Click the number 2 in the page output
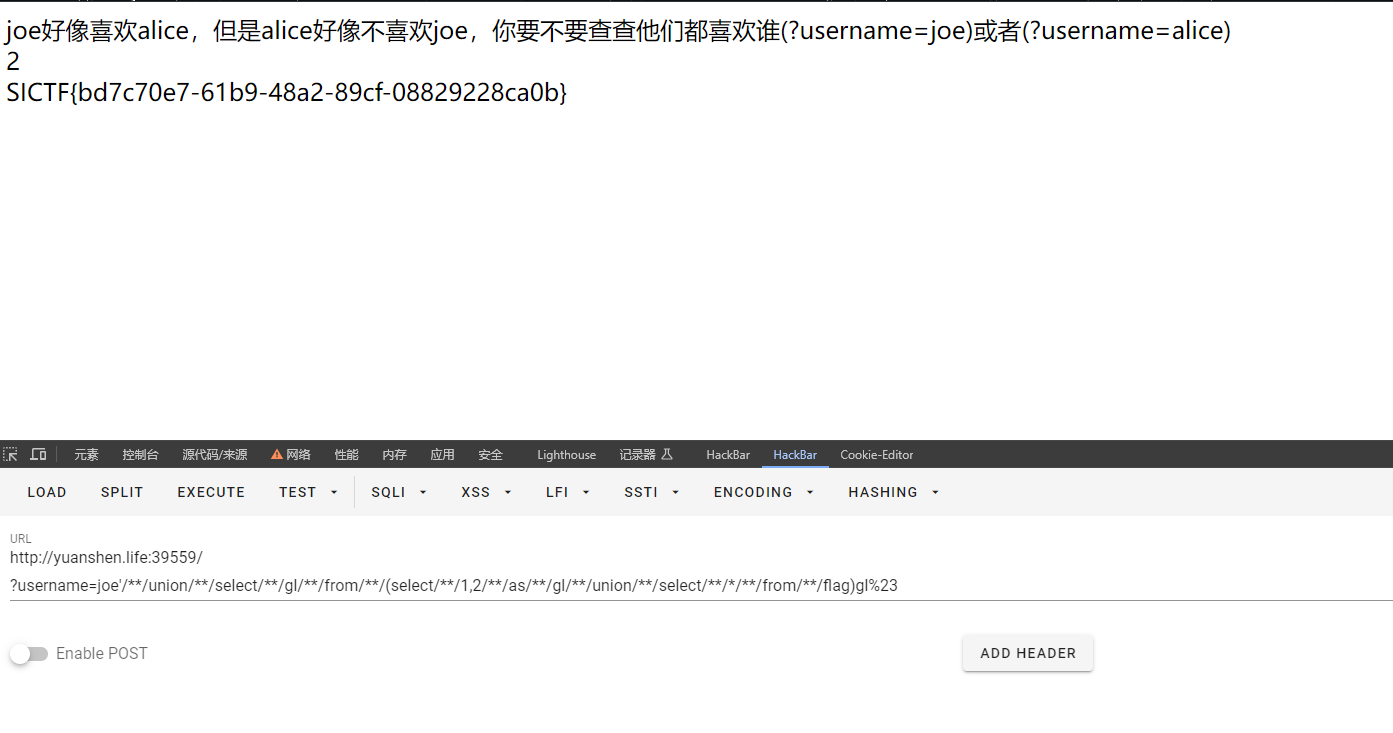 pyautogui.click(x=13, y=62)
